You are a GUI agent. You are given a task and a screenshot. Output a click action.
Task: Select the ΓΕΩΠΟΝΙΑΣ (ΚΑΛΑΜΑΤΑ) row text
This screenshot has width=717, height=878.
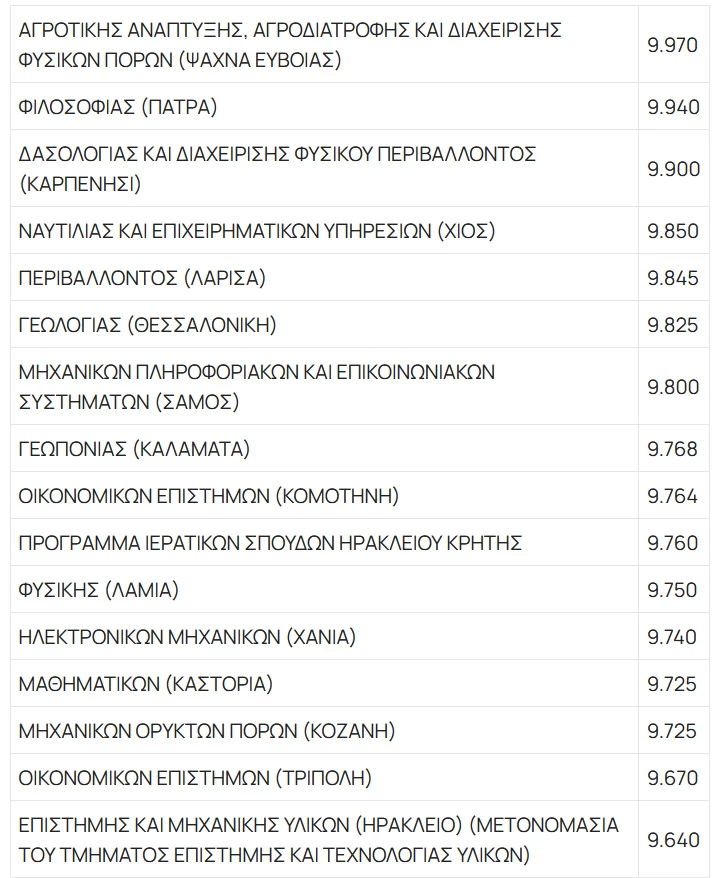pyautogui.click(x=134, y=449)
